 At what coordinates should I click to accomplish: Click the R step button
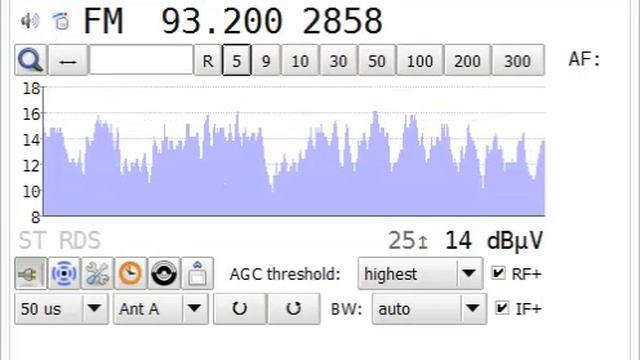point(208,60)
